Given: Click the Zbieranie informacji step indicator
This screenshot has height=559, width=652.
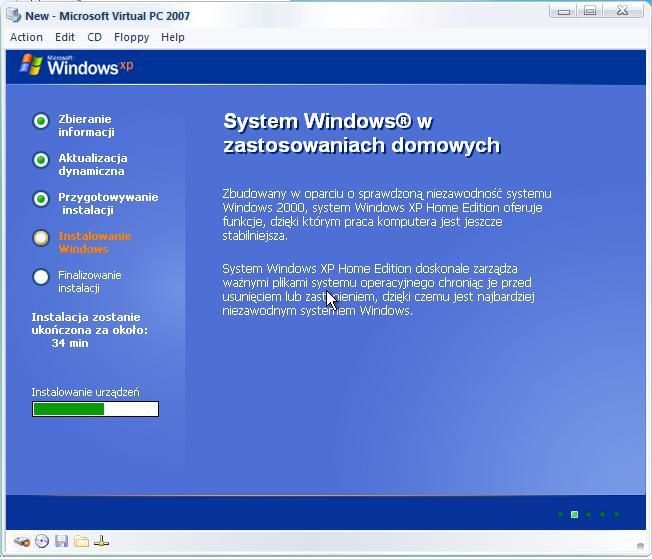Looking at the screenshot, I should point(41,121).
